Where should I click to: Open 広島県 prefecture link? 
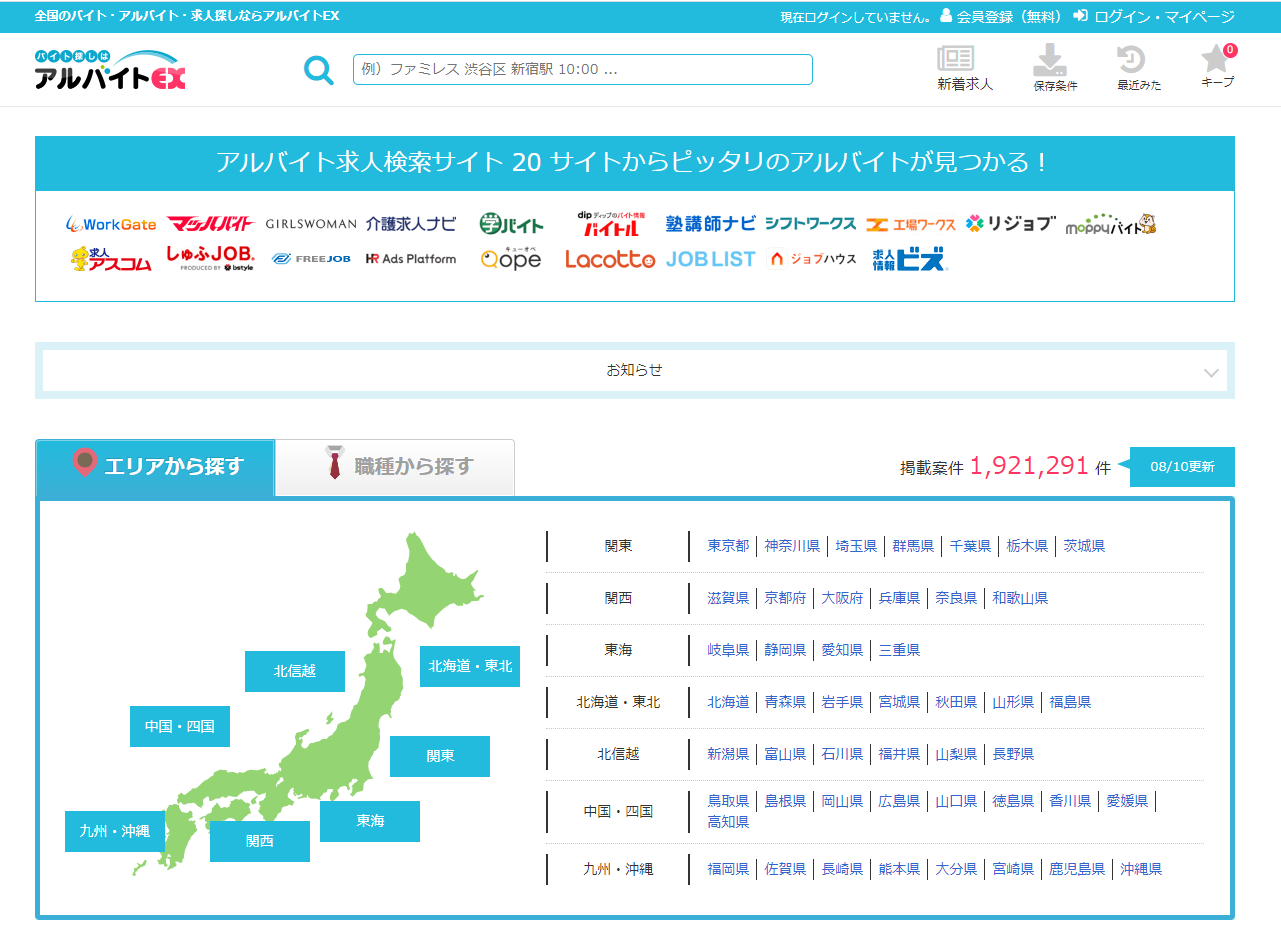pos(899,801)
